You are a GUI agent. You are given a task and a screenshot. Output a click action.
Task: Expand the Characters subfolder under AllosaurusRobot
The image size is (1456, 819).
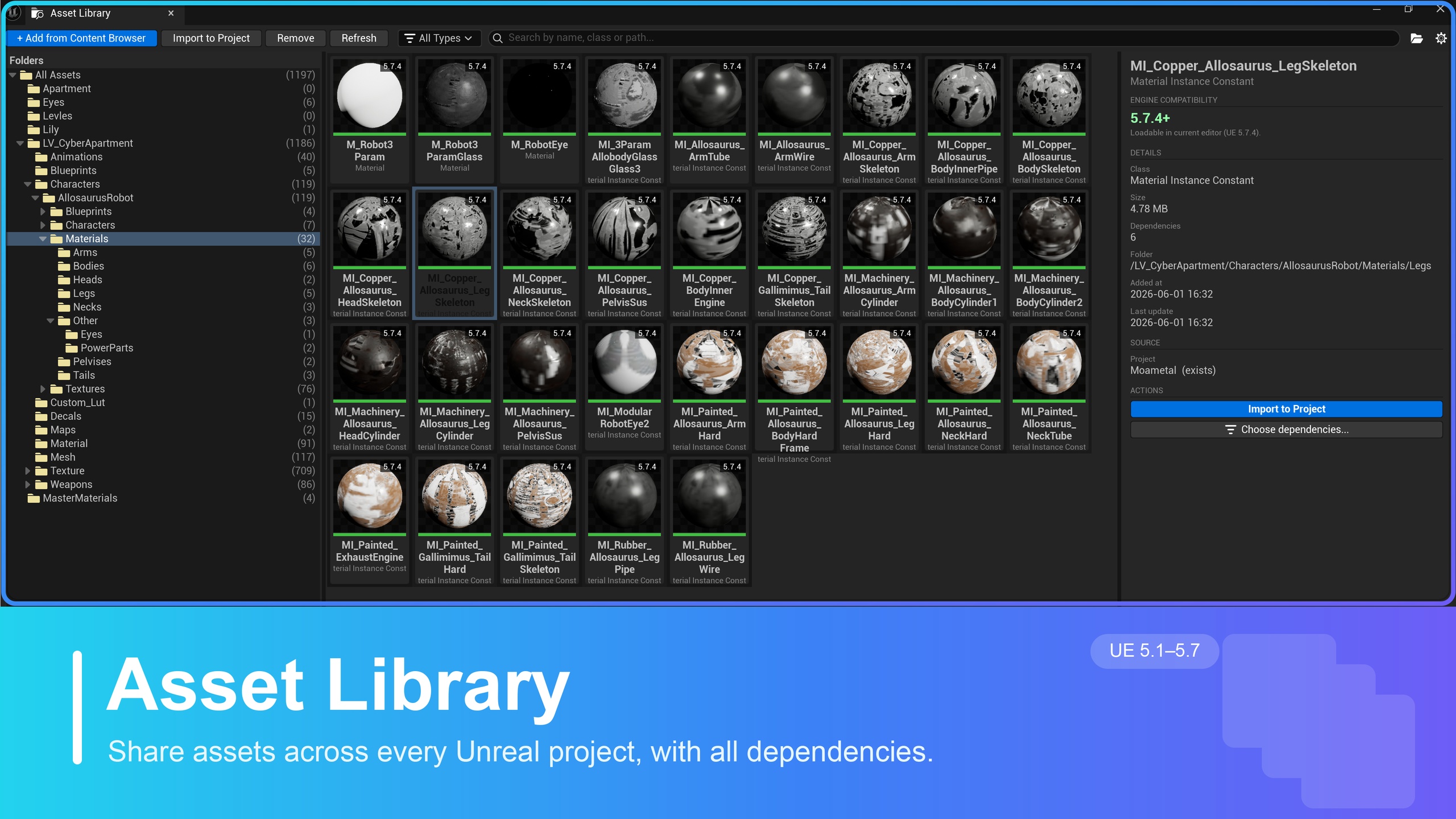tap(43, 225)
